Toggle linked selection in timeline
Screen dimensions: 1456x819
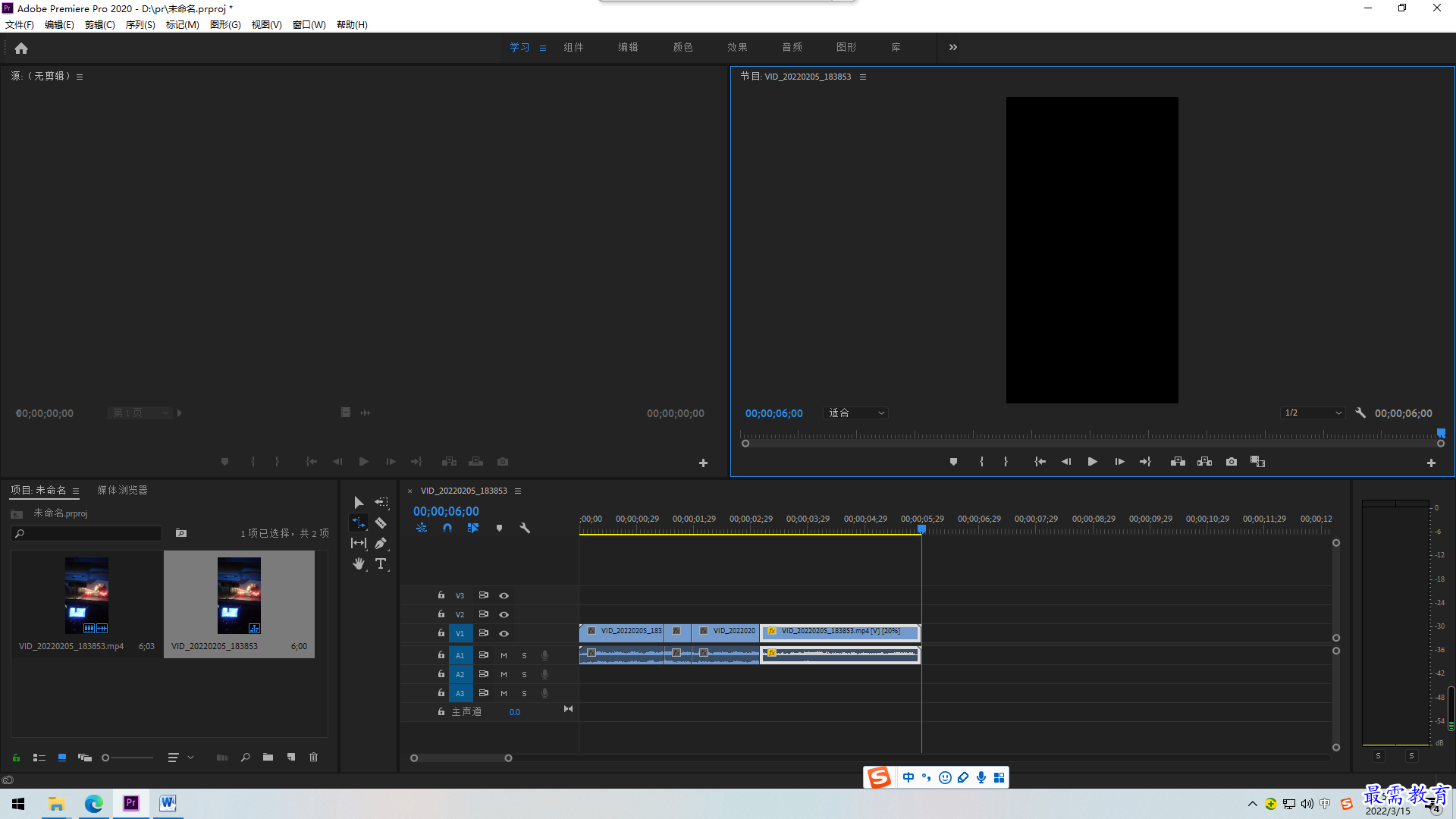click(473, 528)
